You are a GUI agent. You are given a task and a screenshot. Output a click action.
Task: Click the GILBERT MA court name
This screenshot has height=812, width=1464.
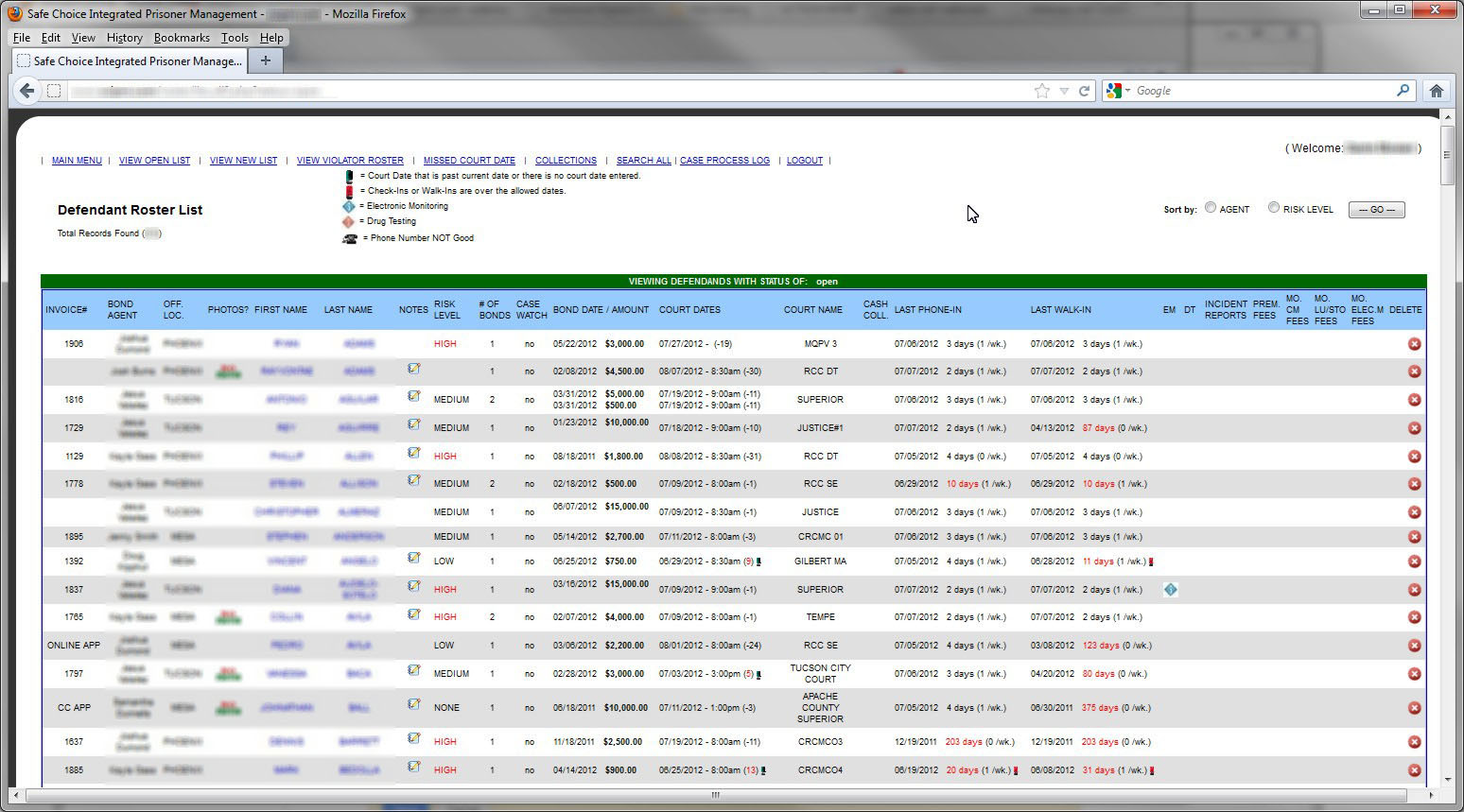tap(820, 561)
